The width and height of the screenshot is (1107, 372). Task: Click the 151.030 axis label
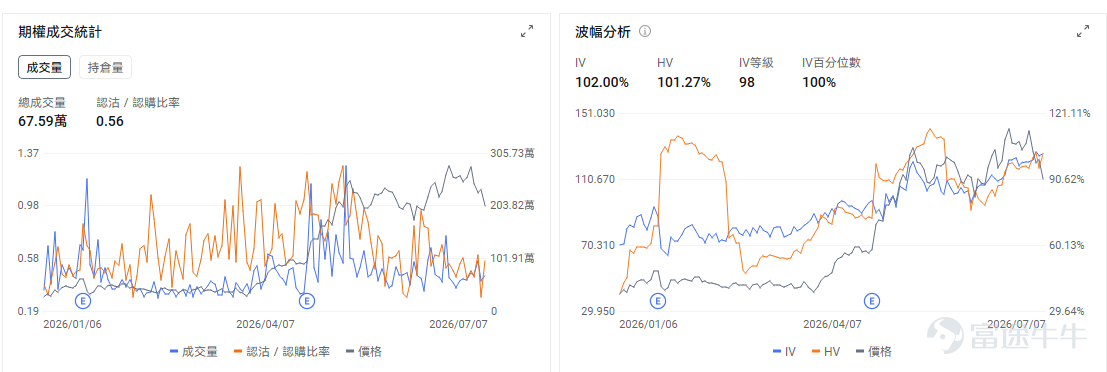[x=595, y=113]
